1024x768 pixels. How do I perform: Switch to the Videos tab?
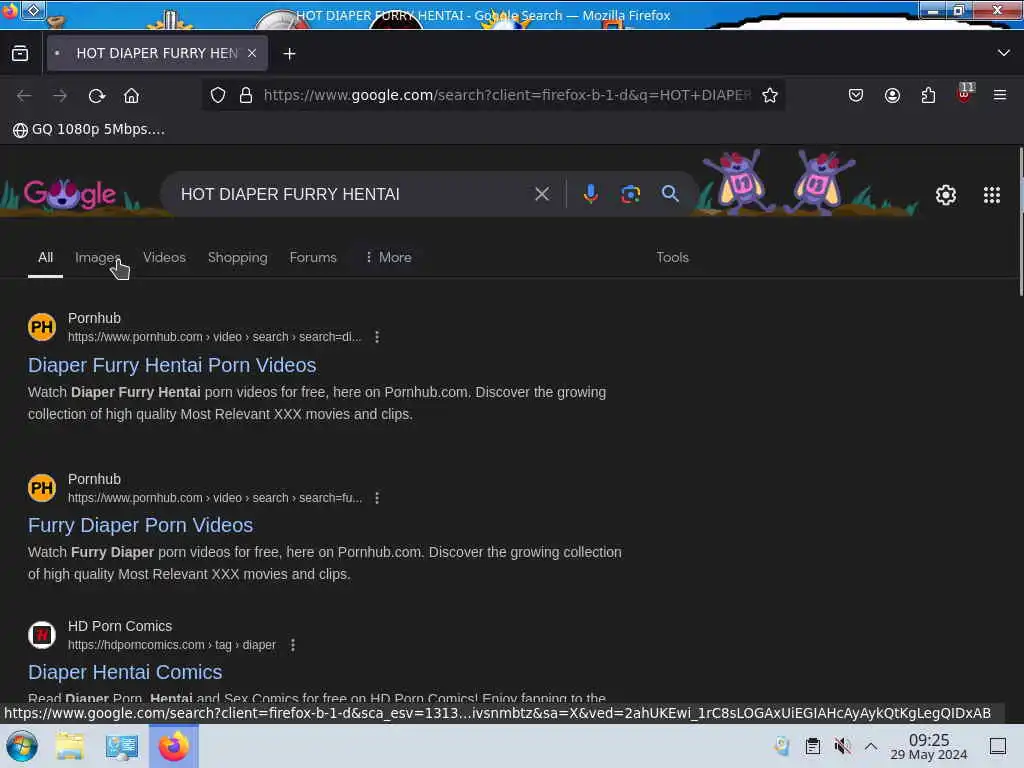coord(165,257)
